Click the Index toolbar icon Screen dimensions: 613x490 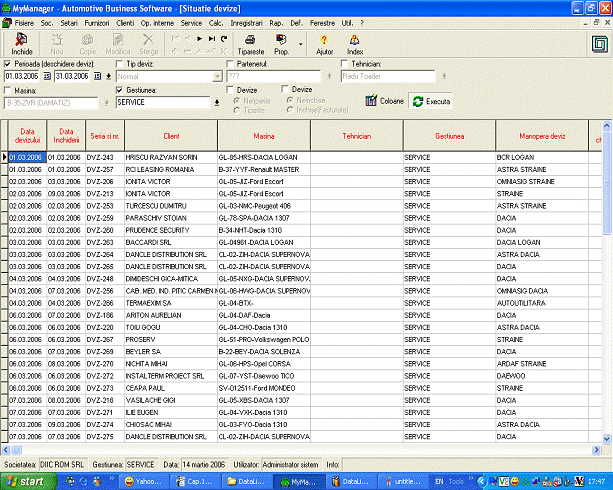pos(355,42)
